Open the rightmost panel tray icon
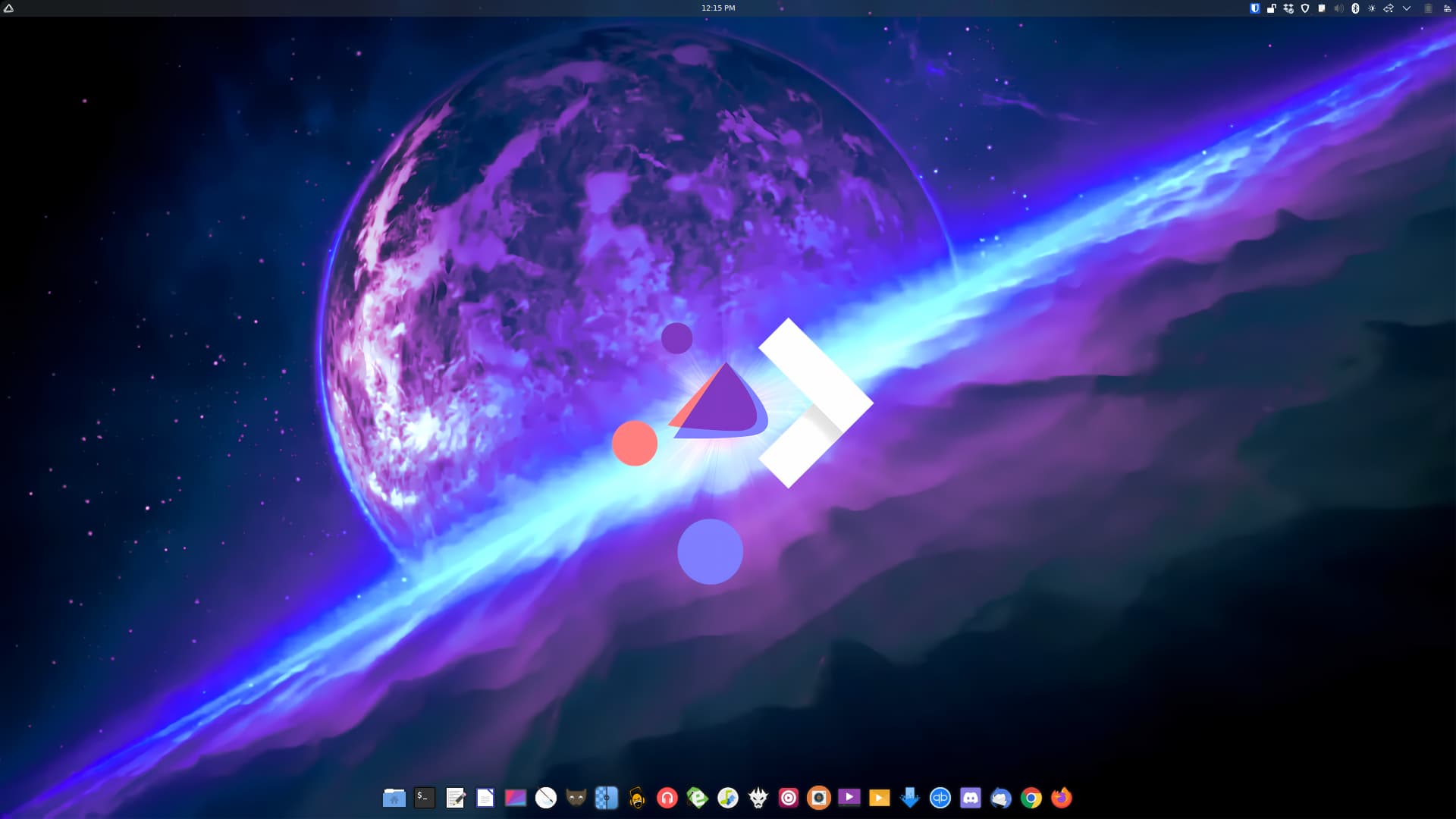 [x=1447, y=8]
